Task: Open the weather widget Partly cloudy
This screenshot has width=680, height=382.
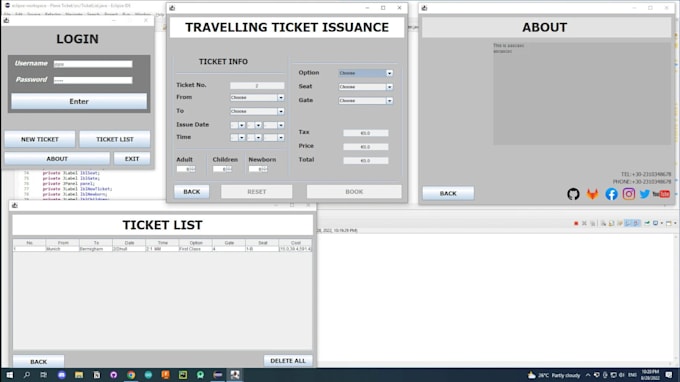Action: pyautogui.click(x=554, y=375)
